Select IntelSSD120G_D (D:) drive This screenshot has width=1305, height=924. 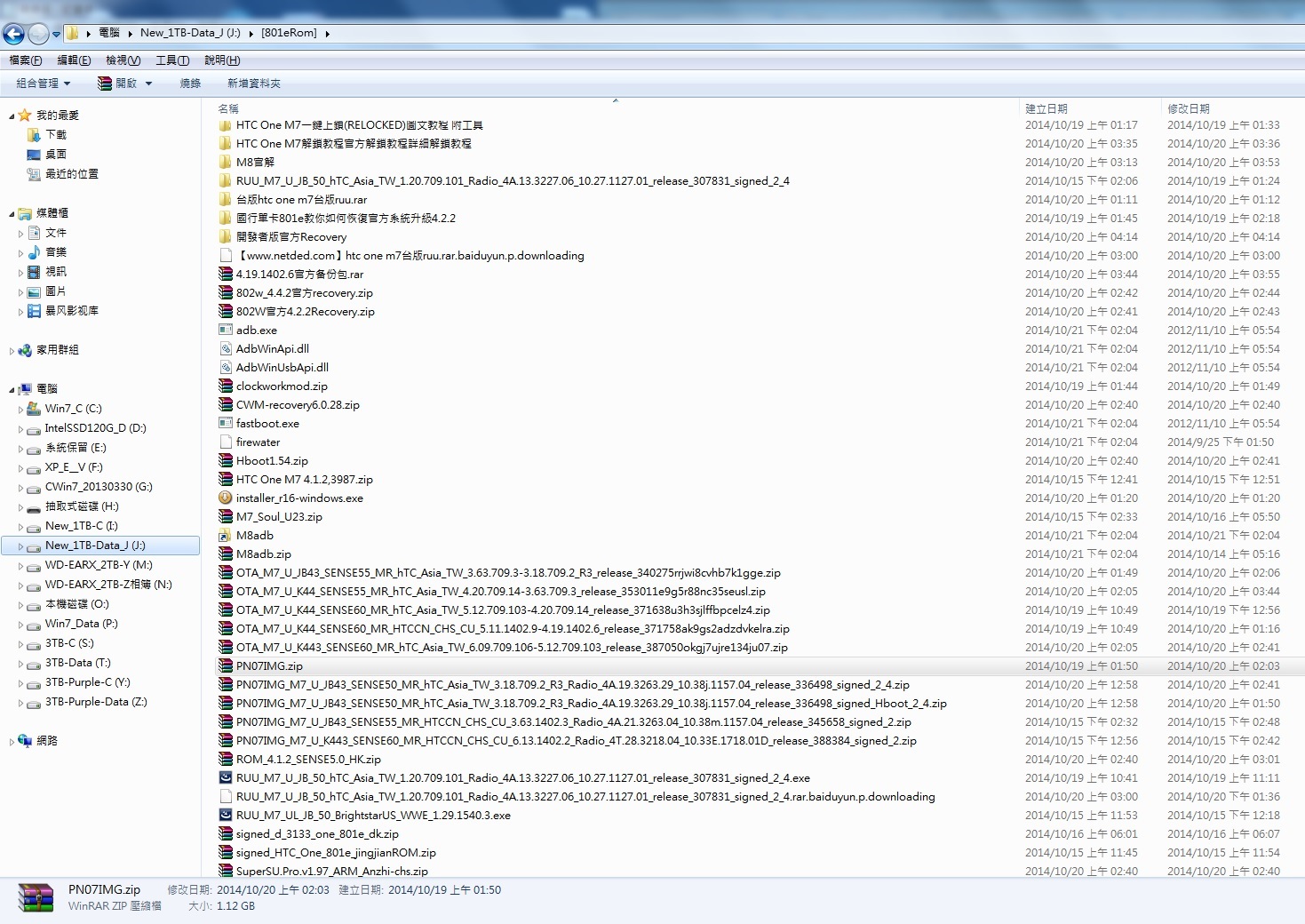tap(95, 428)
